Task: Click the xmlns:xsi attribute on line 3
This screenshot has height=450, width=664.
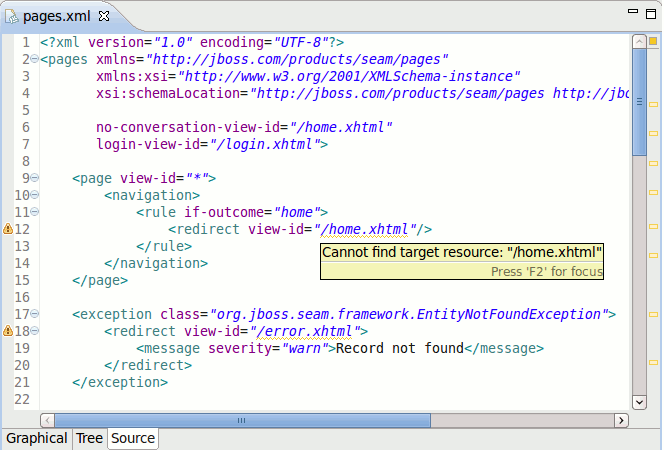Action: pyautogui.click(x=132, y=76)
